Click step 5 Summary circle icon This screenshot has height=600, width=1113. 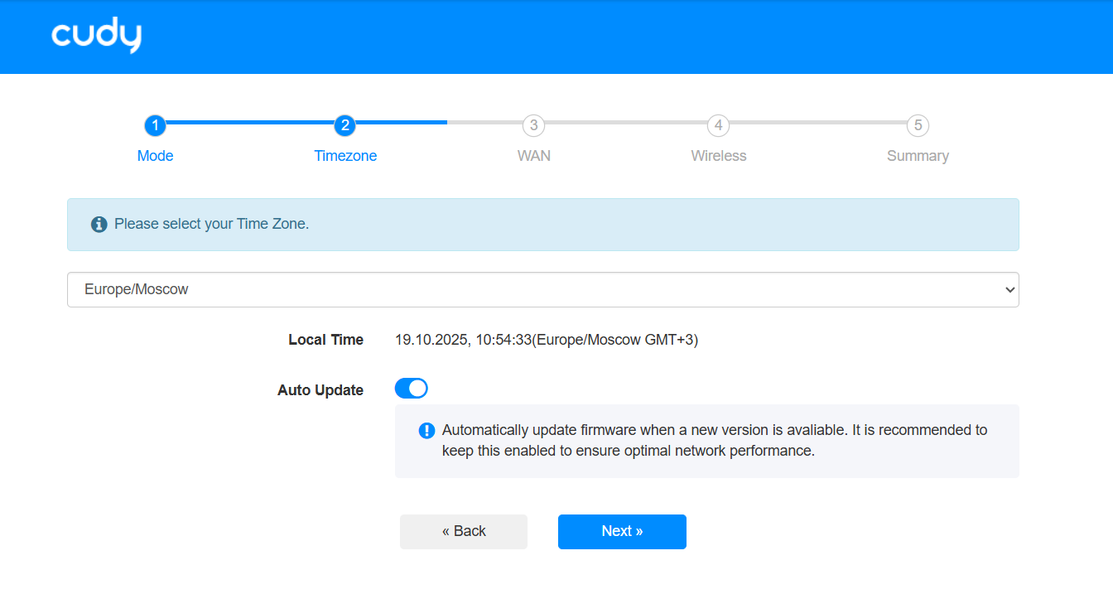[x=917, y=125]
